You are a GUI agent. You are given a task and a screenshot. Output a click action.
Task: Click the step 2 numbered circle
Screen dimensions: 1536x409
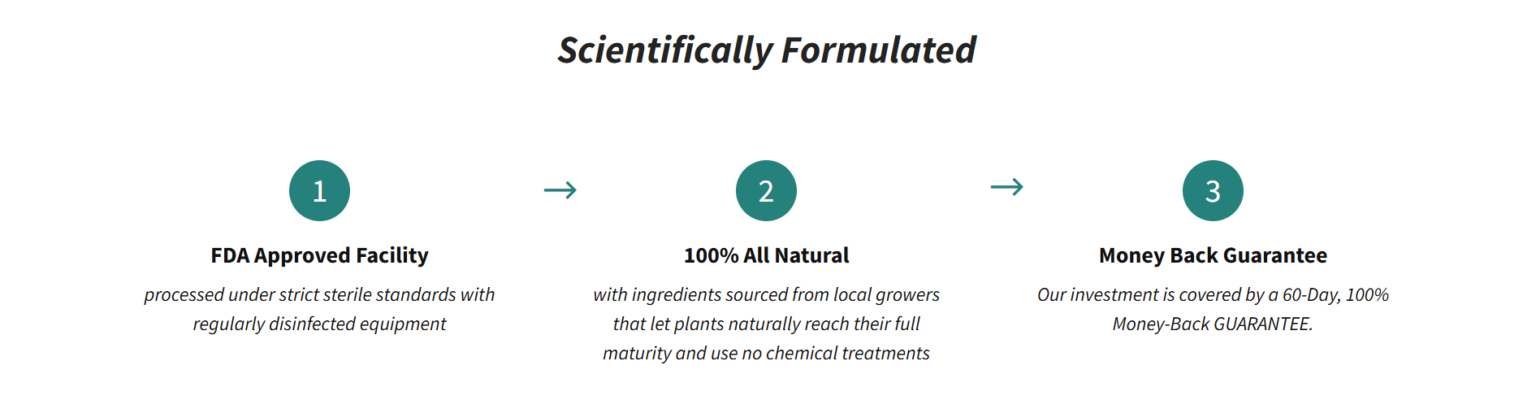(x=766, y=190)
